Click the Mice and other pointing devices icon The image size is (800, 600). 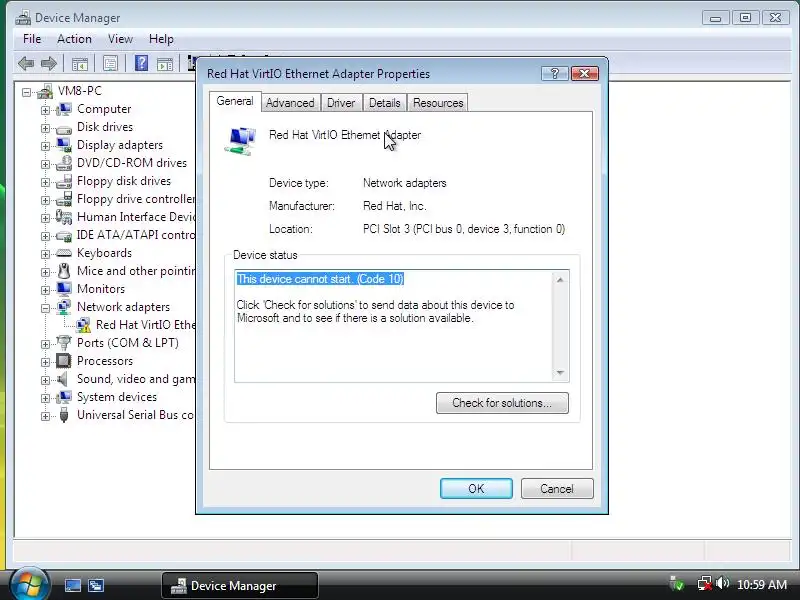tap(64, 271)
